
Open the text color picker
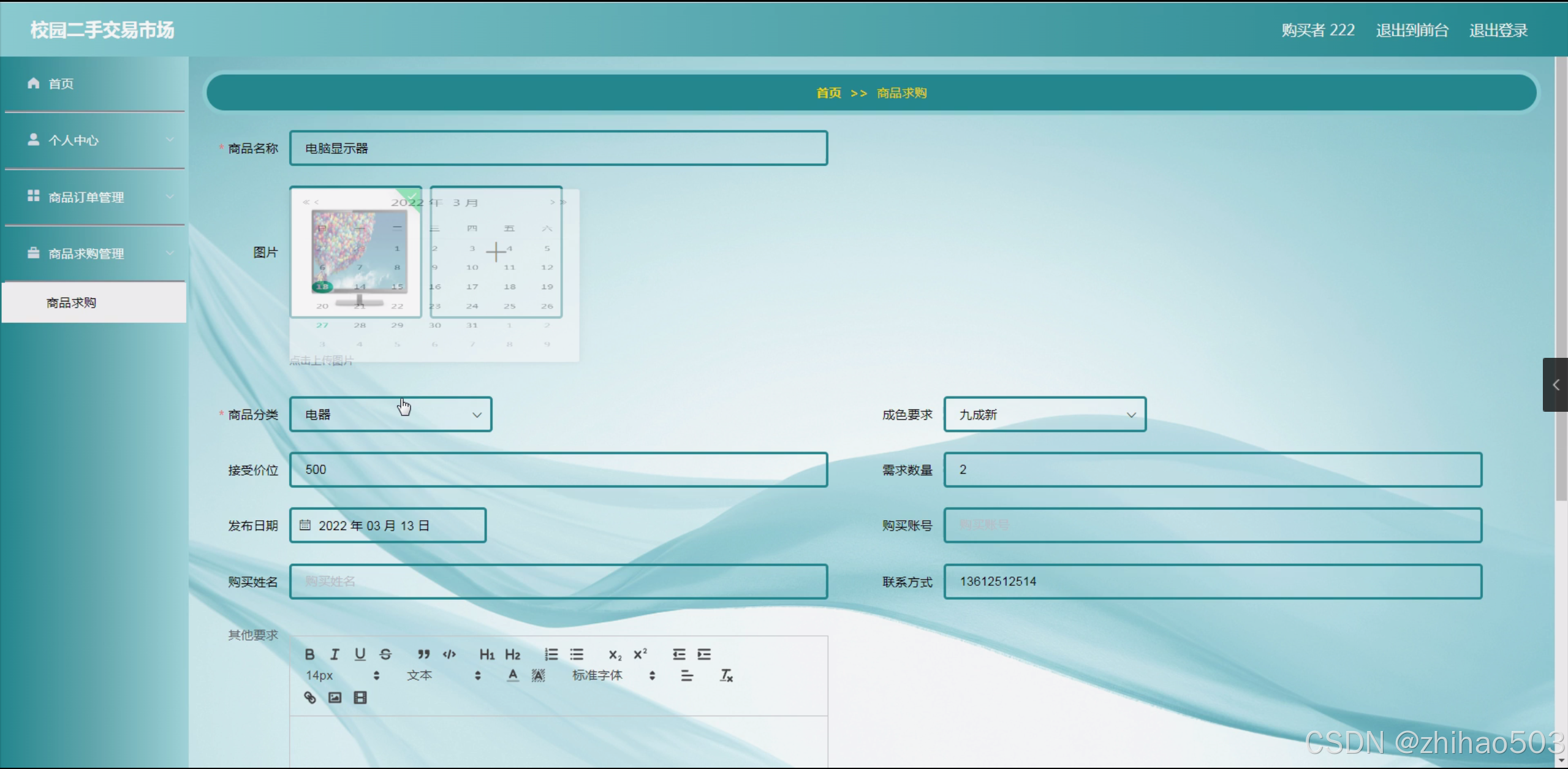click(513, 675)
